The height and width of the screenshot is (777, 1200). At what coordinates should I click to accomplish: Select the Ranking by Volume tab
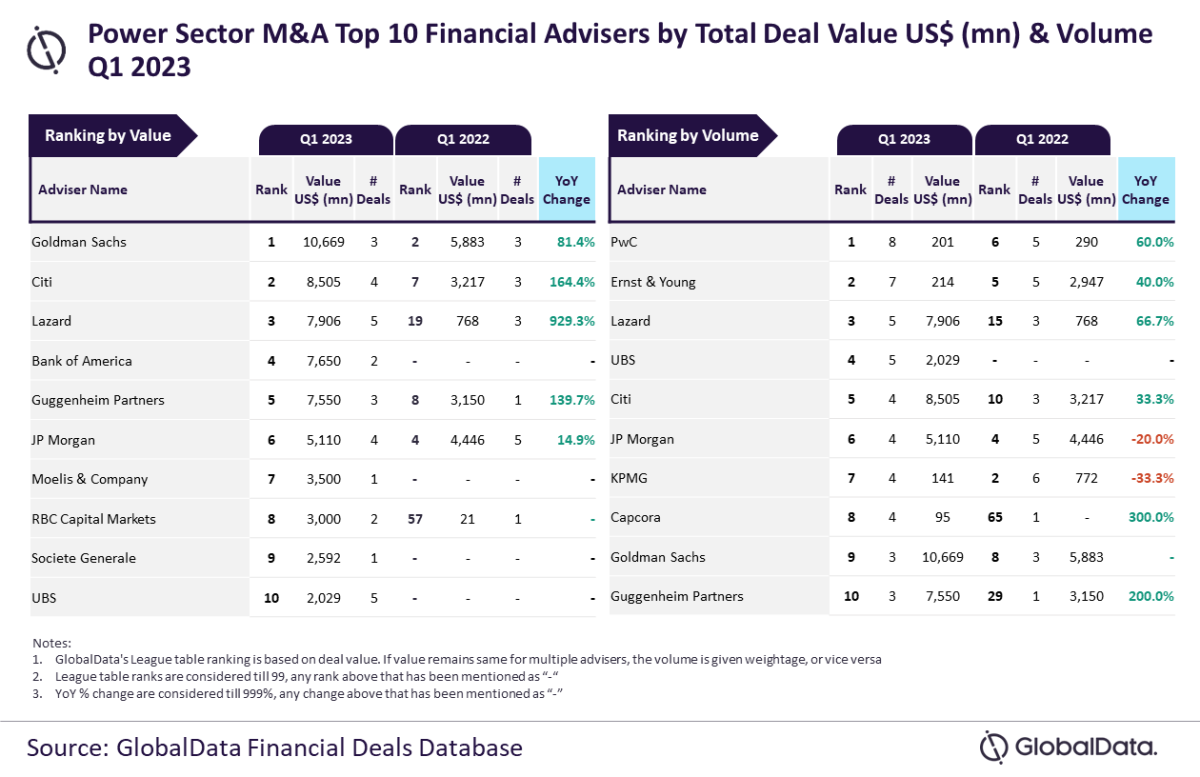(690, 136)
